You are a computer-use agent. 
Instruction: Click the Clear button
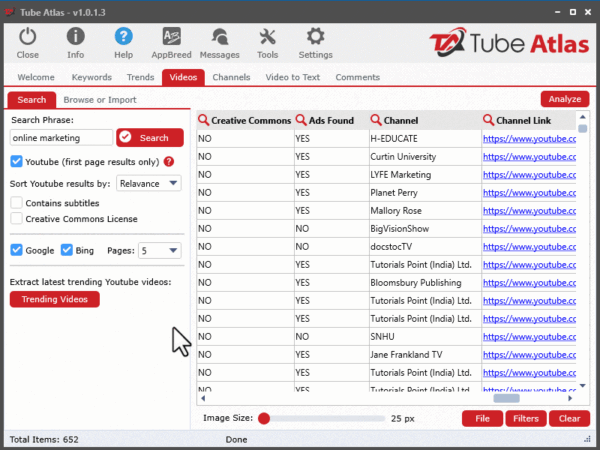[x=569, y=419]
